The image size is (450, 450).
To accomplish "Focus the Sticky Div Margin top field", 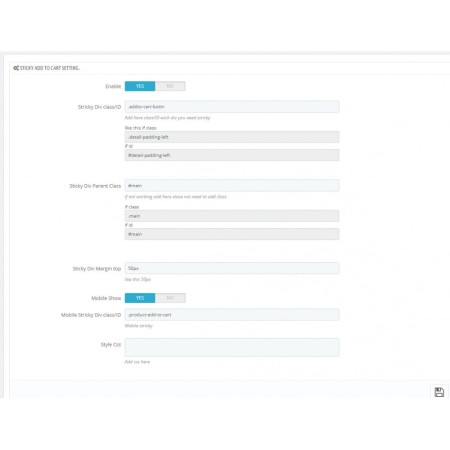I will click(232, 268).
